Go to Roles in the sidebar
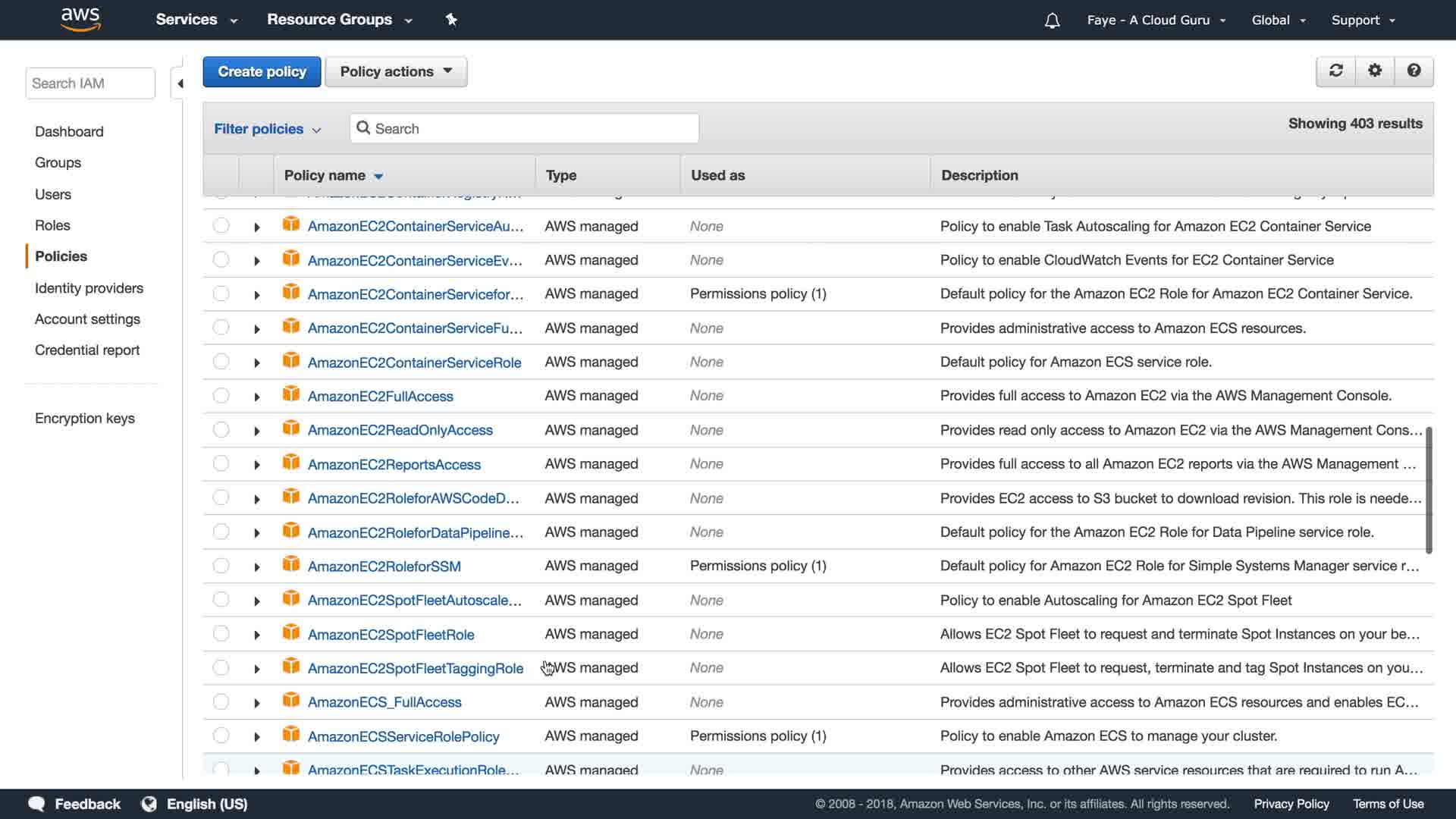 click(x=52, y=225)
